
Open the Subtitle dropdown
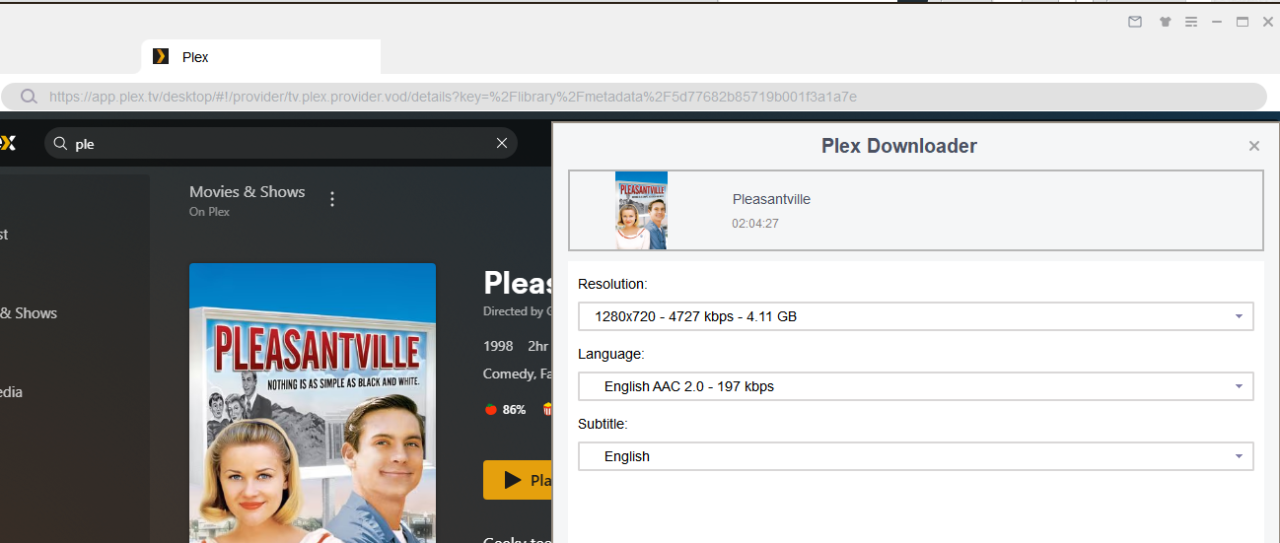click(x=915, y=456)
